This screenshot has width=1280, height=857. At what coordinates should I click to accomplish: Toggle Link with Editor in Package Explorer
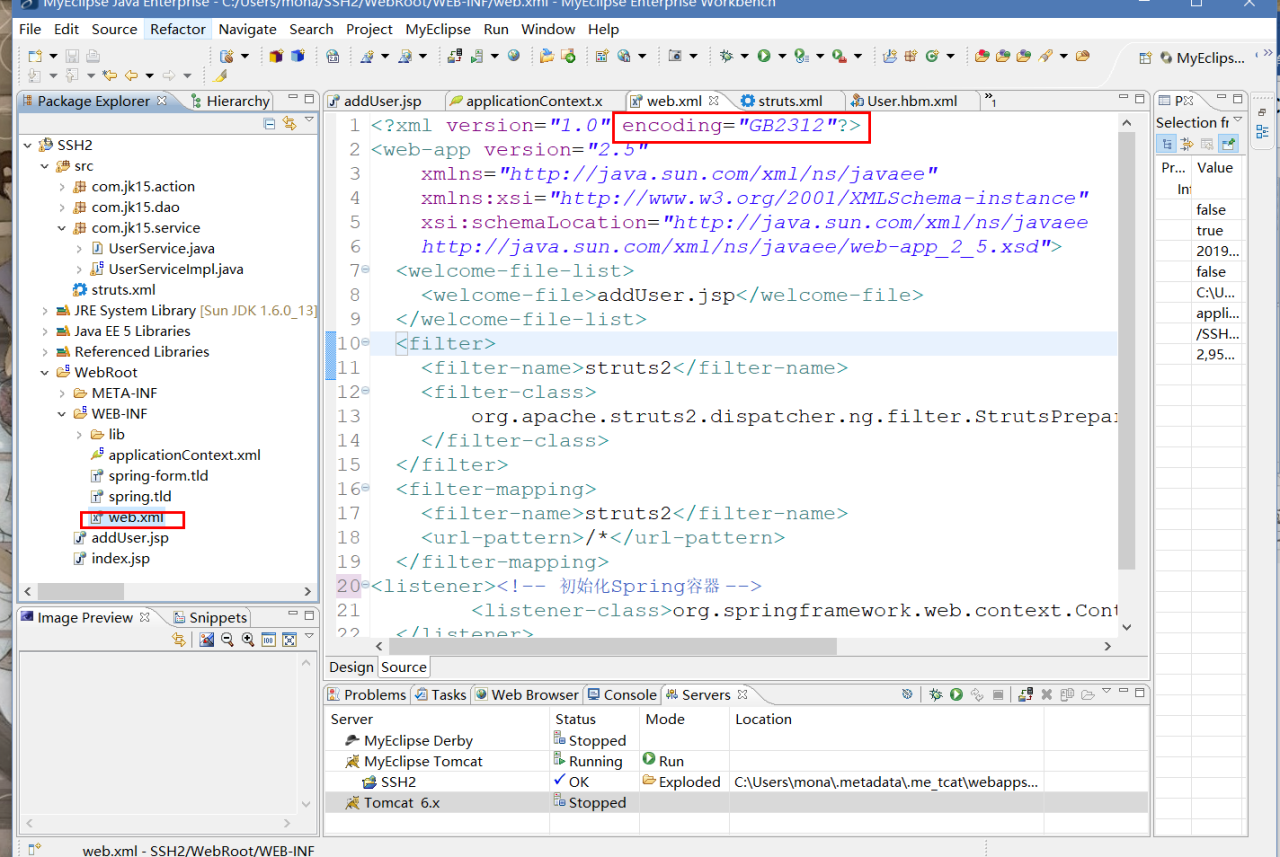[289, 123]
